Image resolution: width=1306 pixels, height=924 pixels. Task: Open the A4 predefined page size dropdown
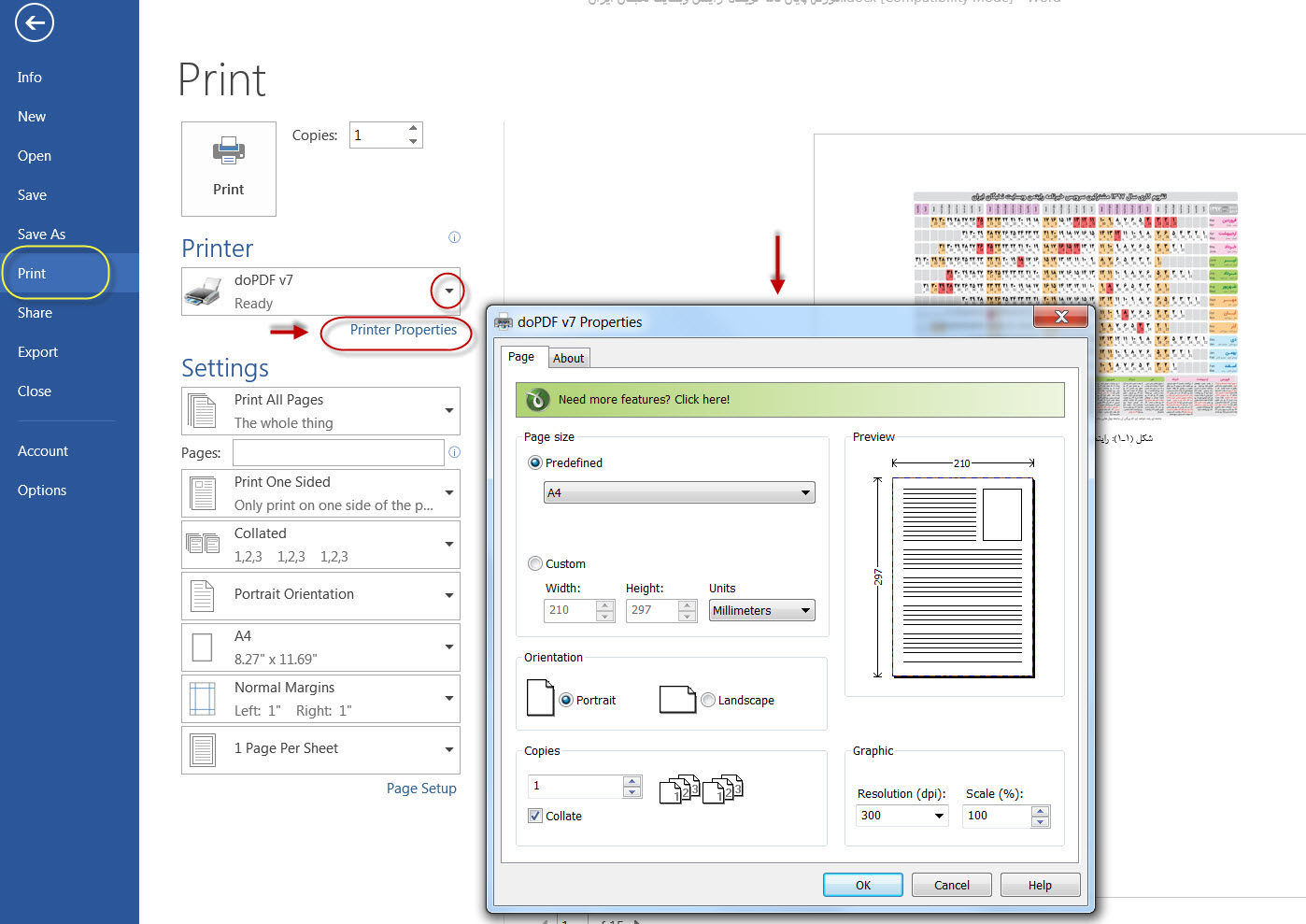[679, 492]
